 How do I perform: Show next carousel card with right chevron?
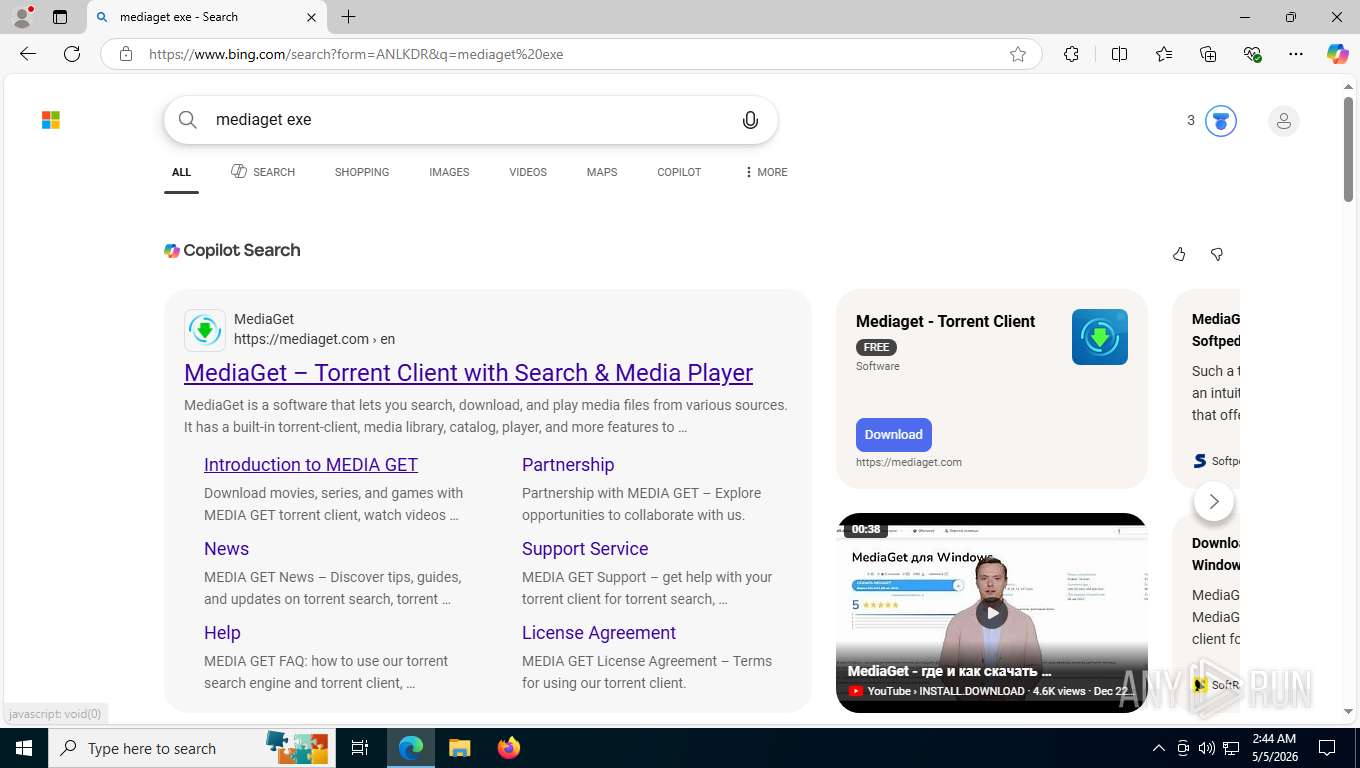pyautogui.click(x=1214, y=501)
